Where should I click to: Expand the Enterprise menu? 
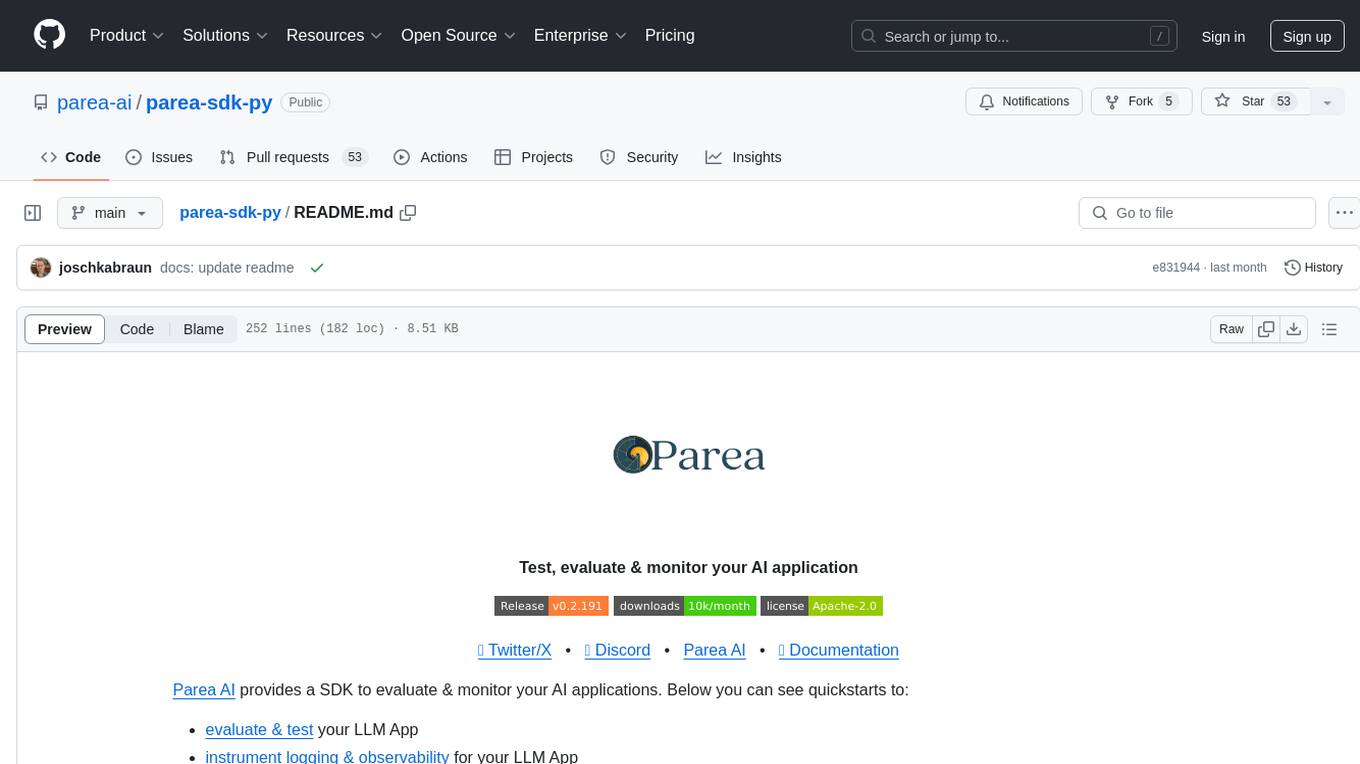[x=580, y=35]
